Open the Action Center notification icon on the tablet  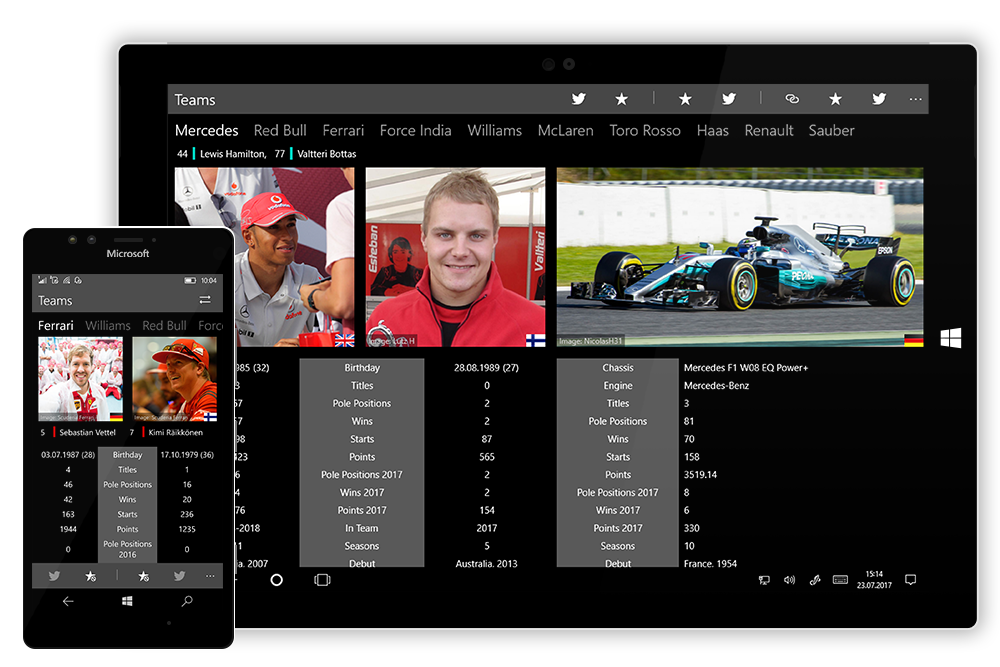[x=911, y=580]
